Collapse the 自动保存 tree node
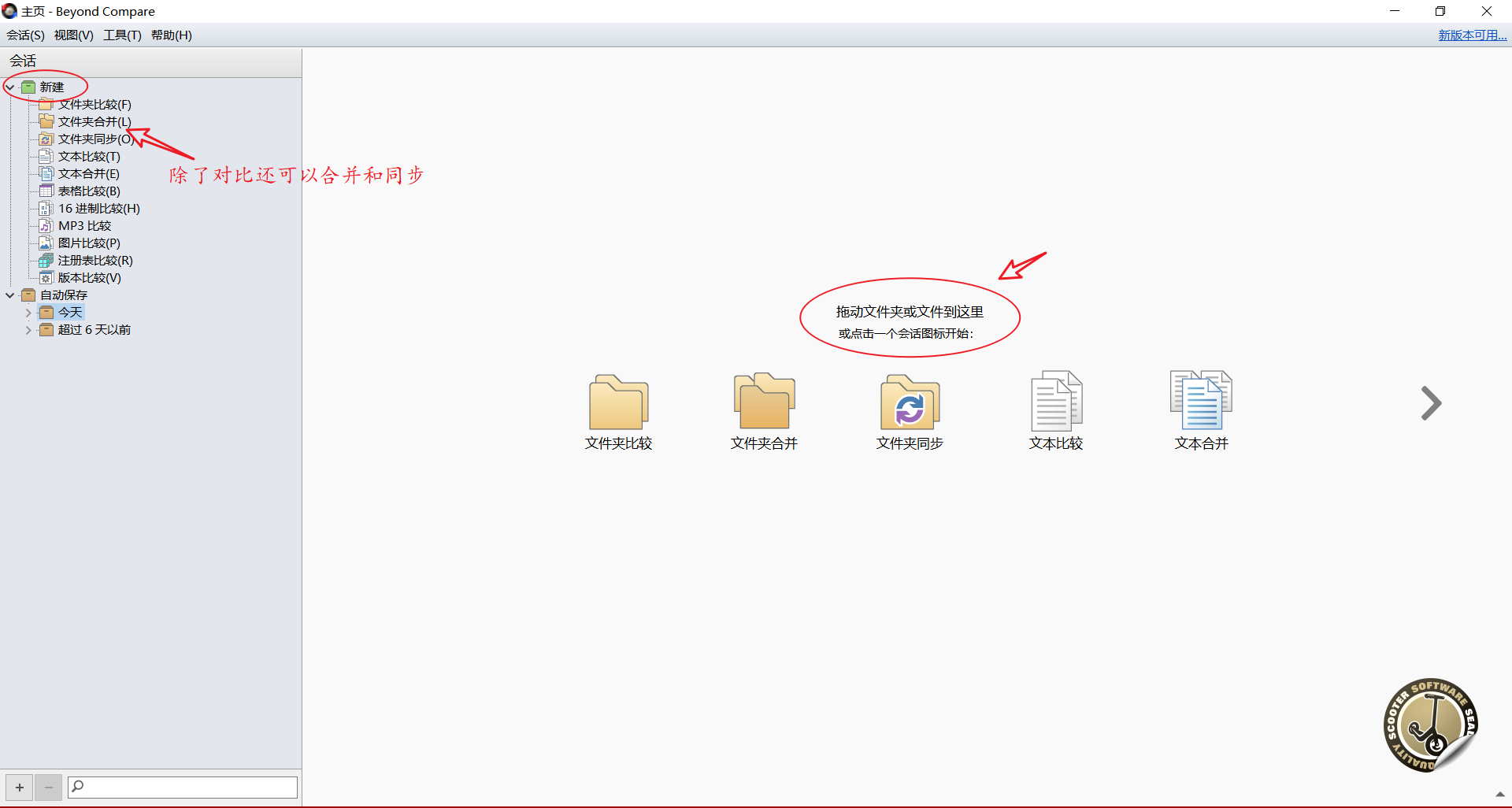The image size is (1512, 808). (10, 295)
